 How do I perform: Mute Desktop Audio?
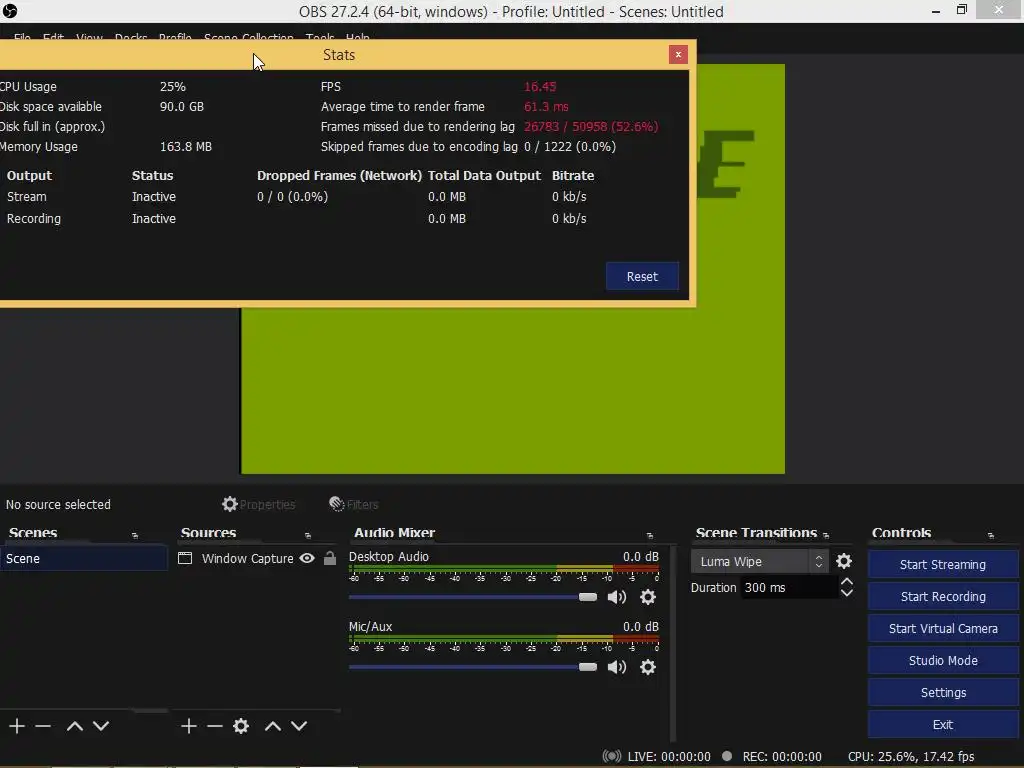(616, 597)
